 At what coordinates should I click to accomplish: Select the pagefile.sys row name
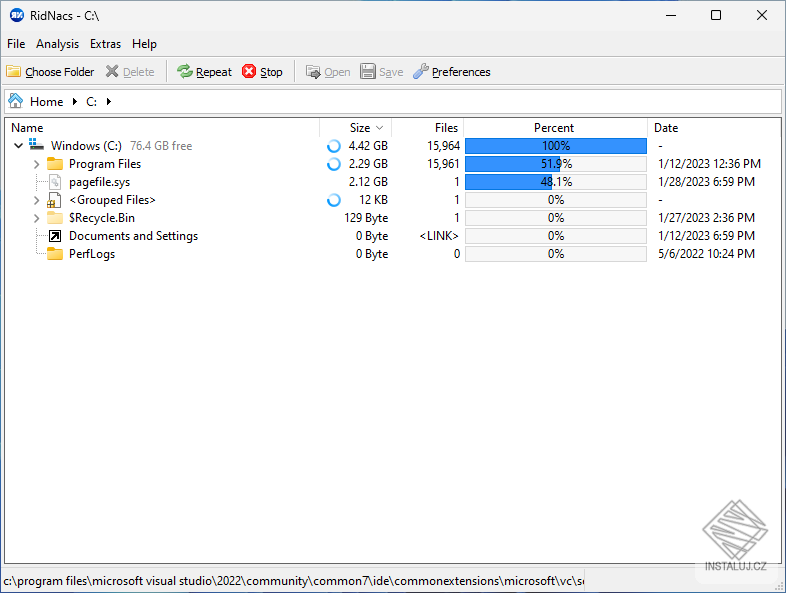coord(99,182)
